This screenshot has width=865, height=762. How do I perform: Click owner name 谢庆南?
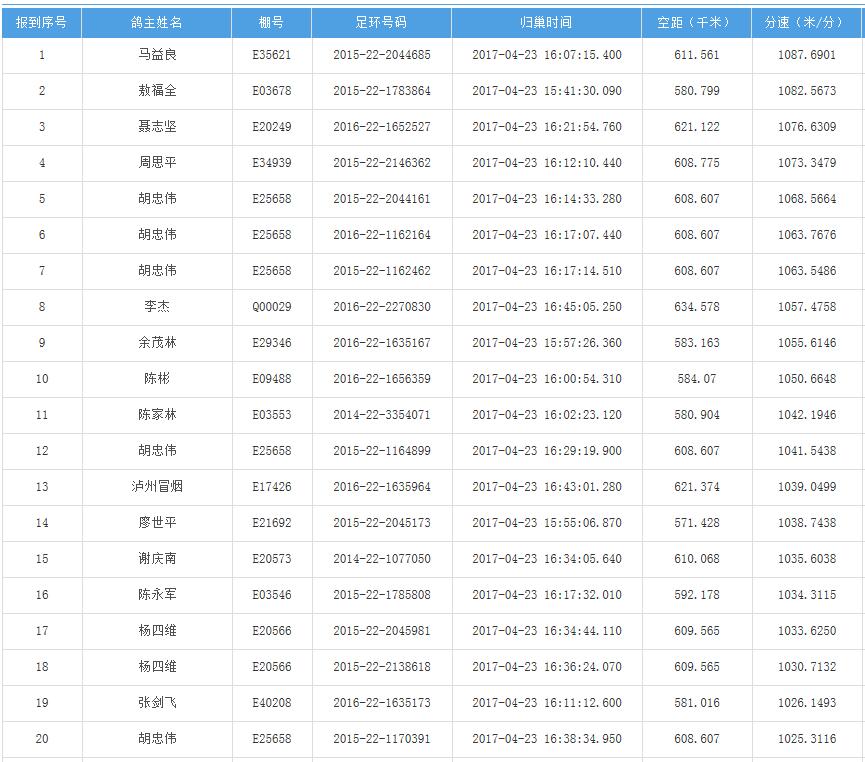[x=157, y=559]
